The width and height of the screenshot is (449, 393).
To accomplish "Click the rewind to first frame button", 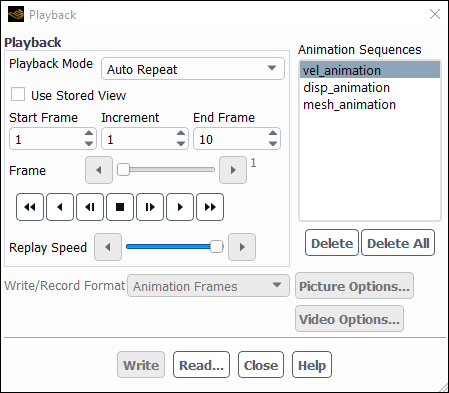I will 30,207.
